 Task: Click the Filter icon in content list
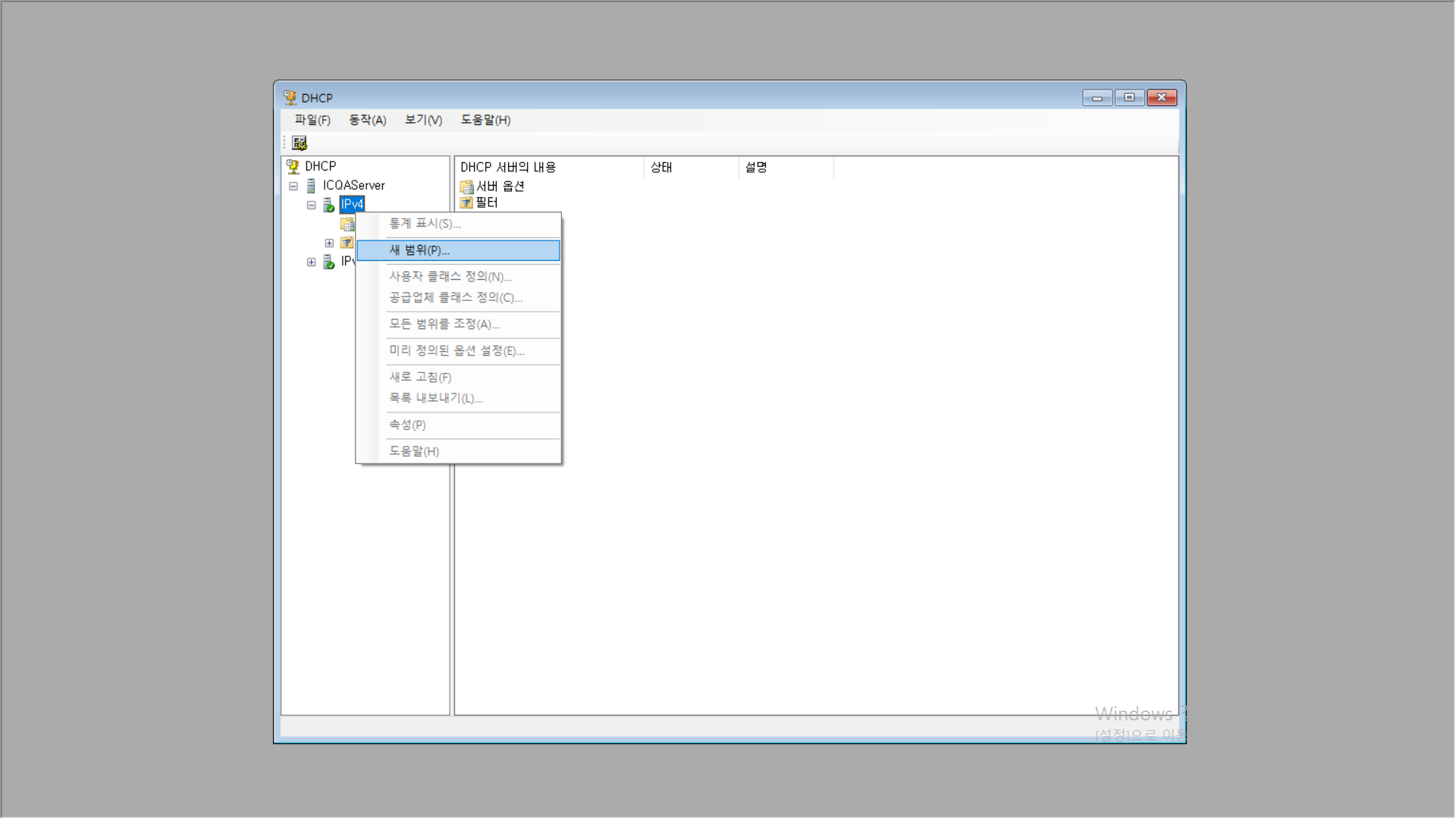[x=466, y=202]
